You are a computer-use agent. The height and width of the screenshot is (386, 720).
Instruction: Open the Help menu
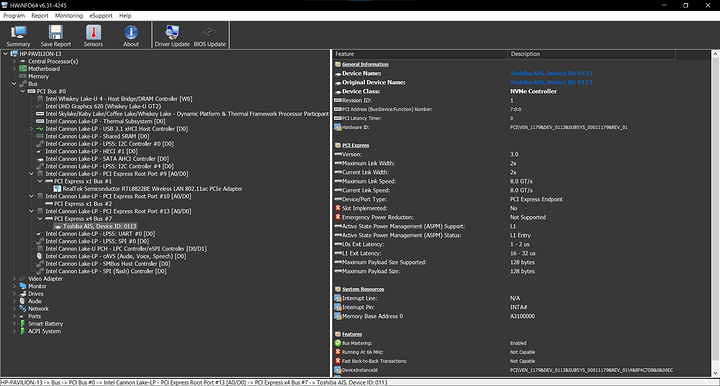pos(125,16)
